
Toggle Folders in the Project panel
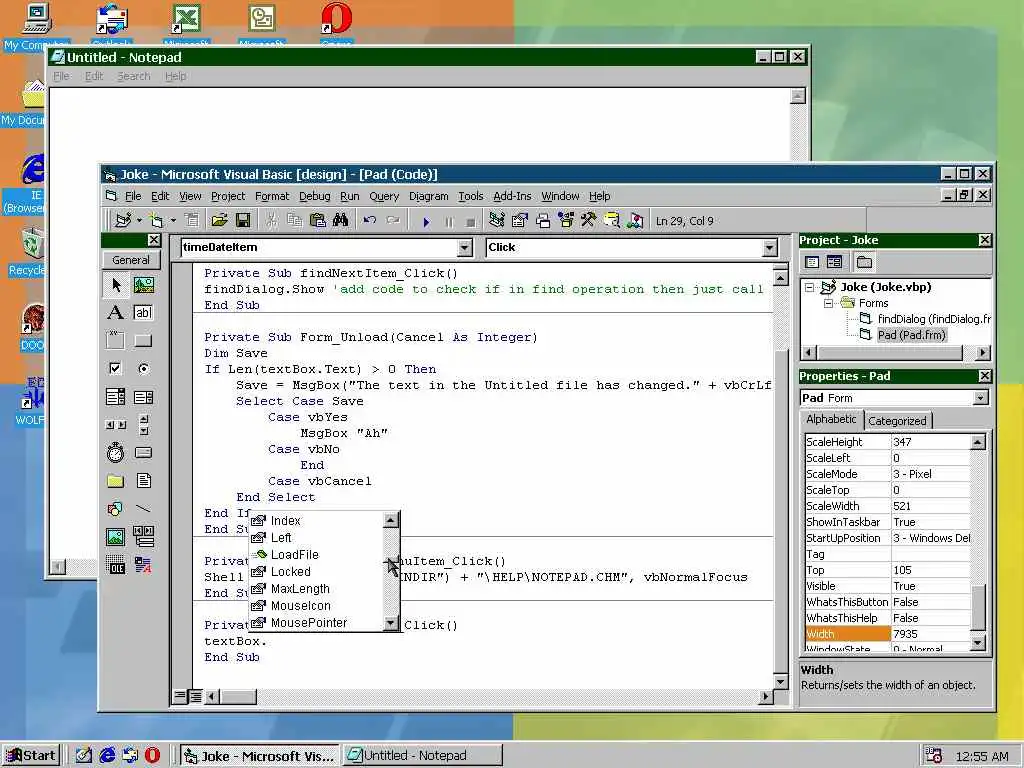tap(864, 262)
